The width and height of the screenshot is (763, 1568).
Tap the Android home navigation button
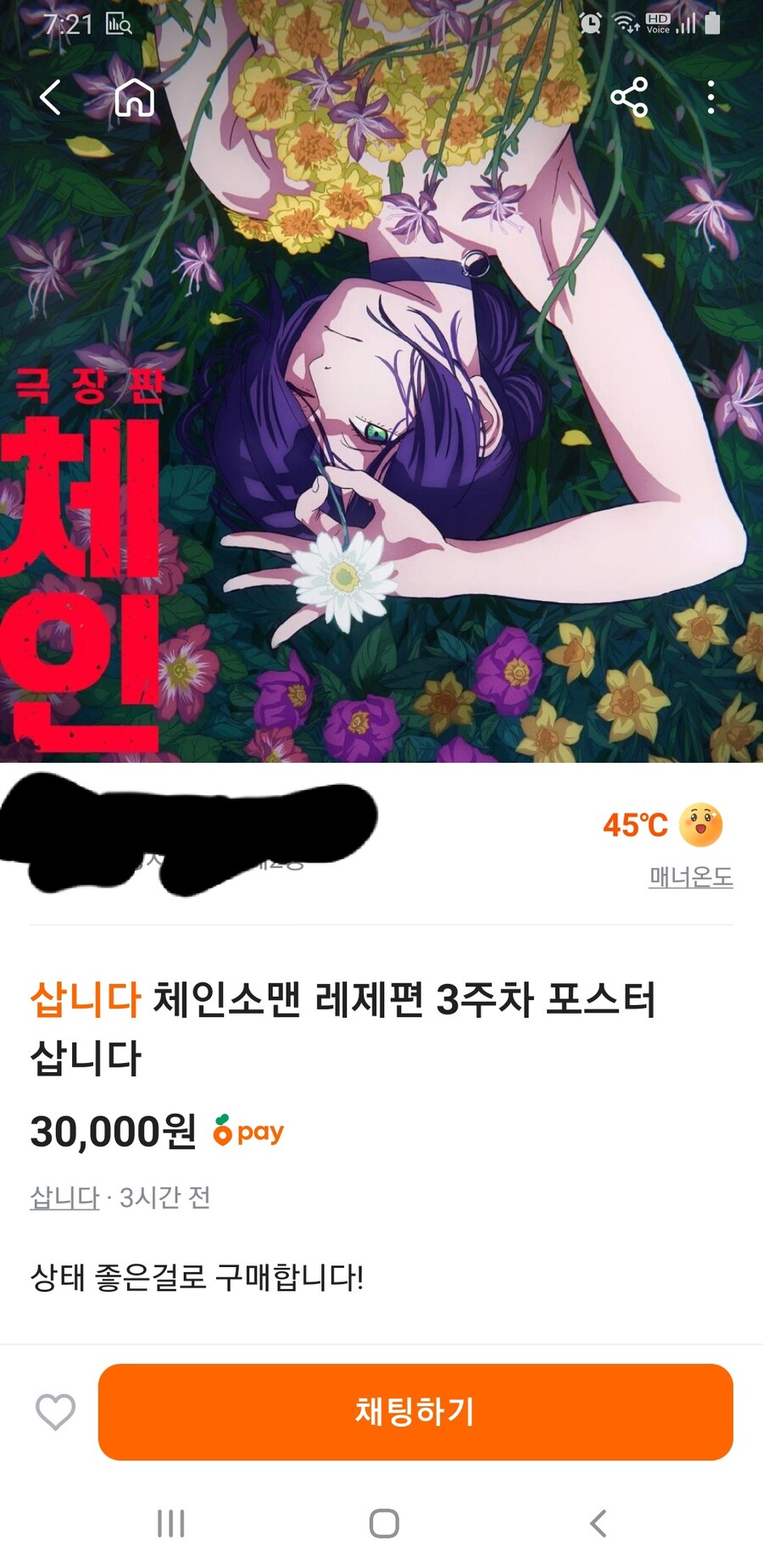384,1523
